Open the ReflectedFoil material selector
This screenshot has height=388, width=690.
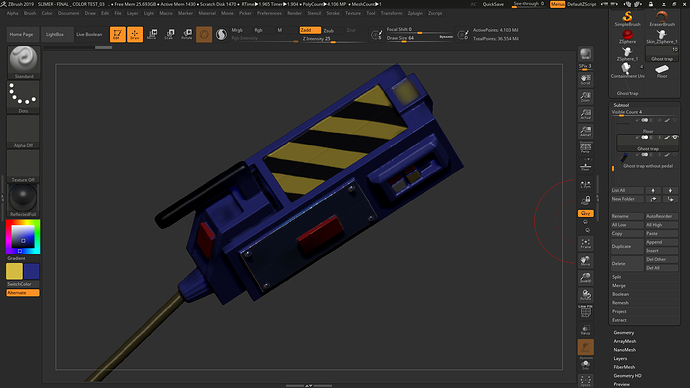point(23,200)
